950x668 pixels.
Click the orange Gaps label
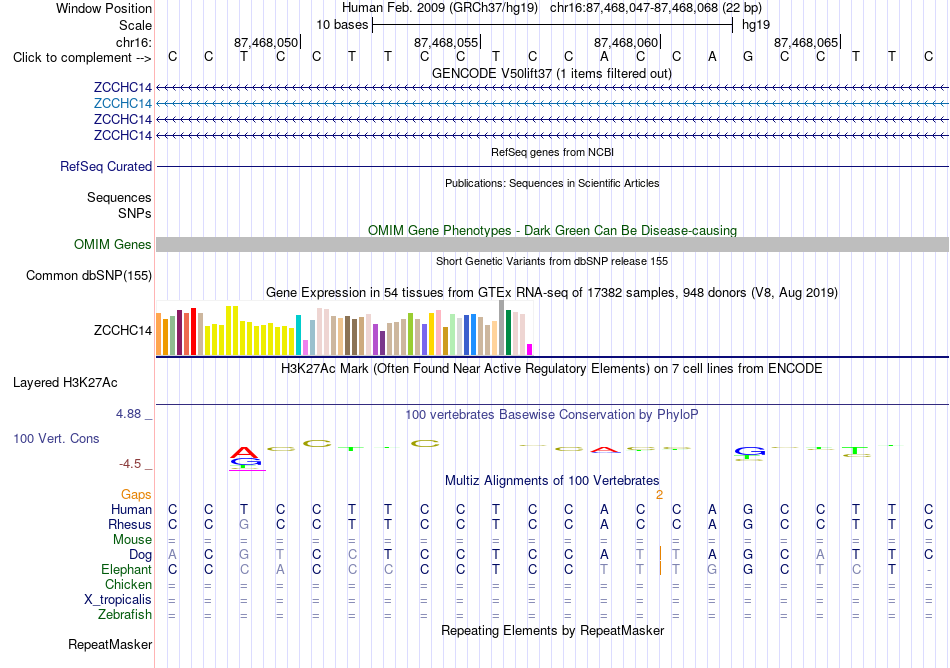tap(136, 495)
